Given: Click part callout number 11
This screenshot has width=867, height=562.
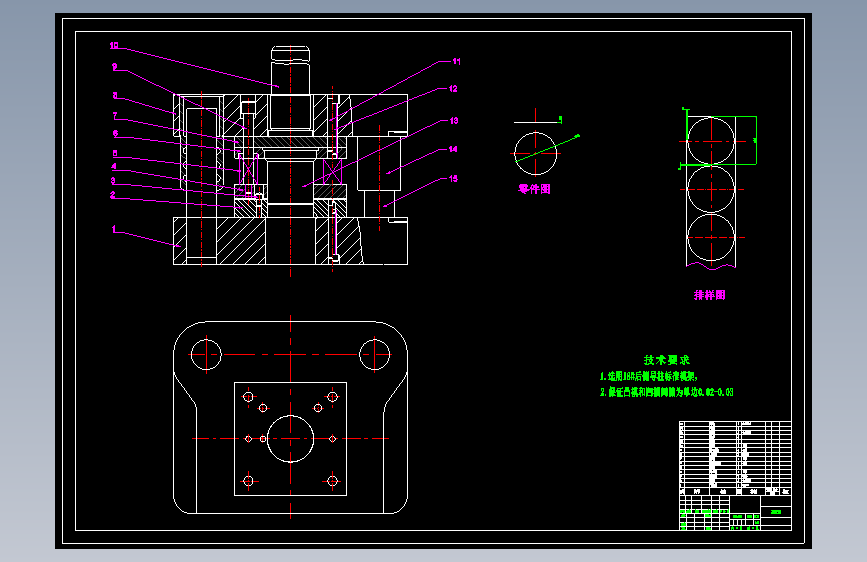Looking at the screenshot, I should click(x=456, y=61).
